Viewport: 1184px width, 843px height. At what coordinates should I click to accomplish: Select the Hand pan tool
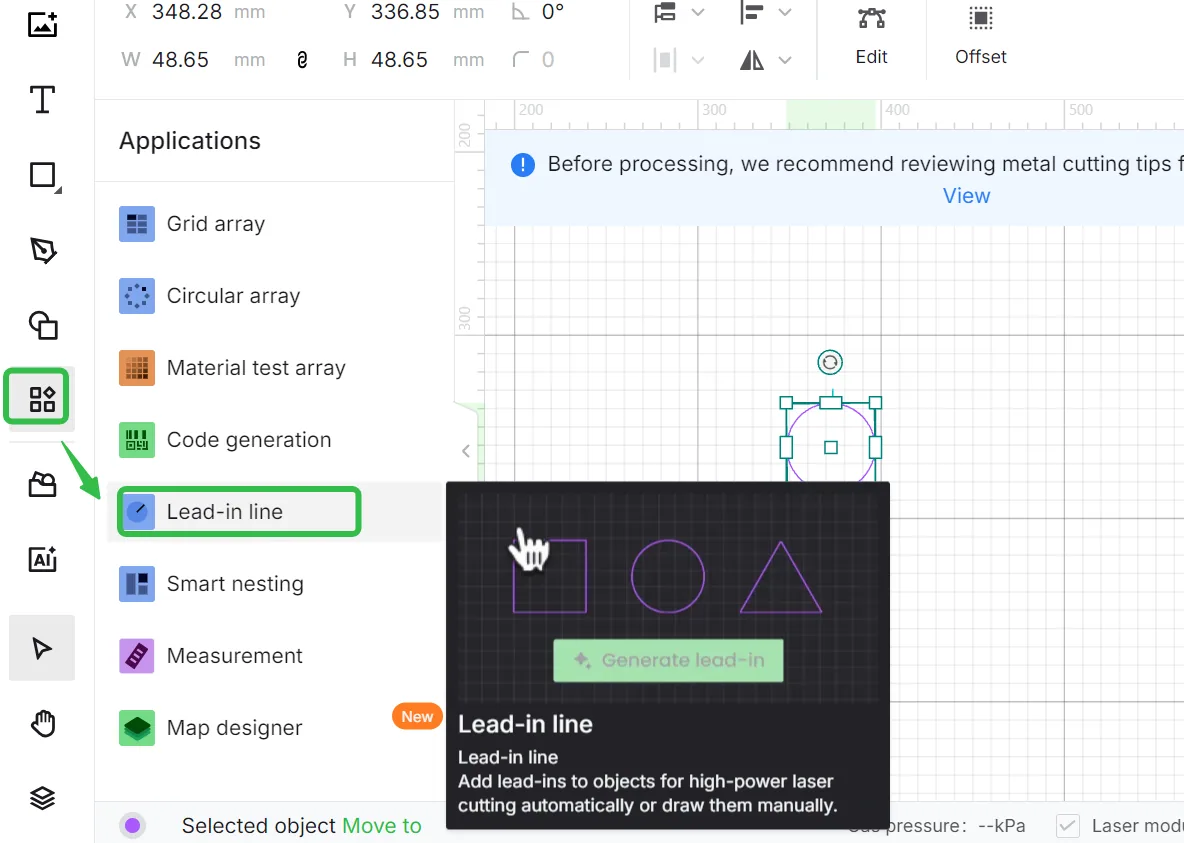click(43, 723)
